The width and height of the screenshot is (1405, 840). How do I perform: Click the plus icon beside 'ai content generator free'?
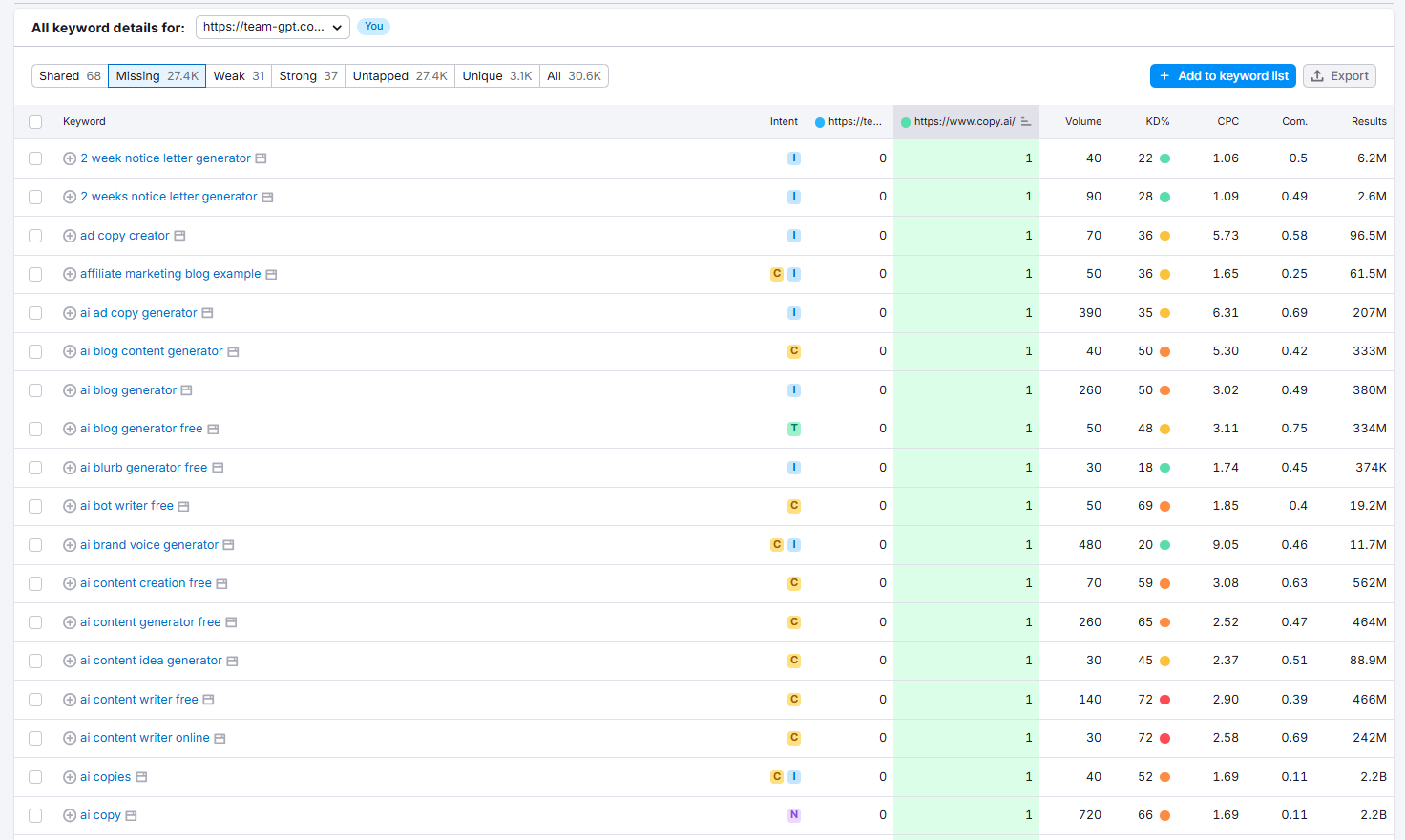point(70,622)
